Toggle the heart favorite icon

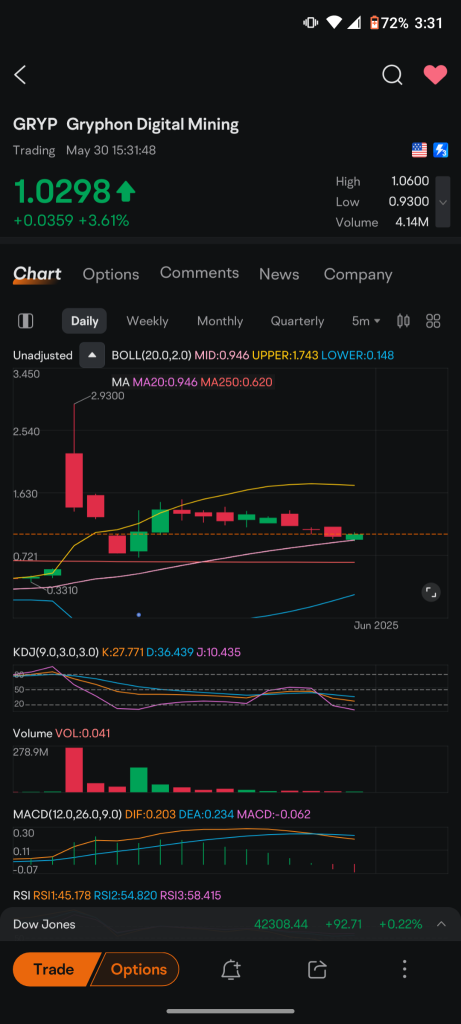pyautogui.click(x=435, y=75)
